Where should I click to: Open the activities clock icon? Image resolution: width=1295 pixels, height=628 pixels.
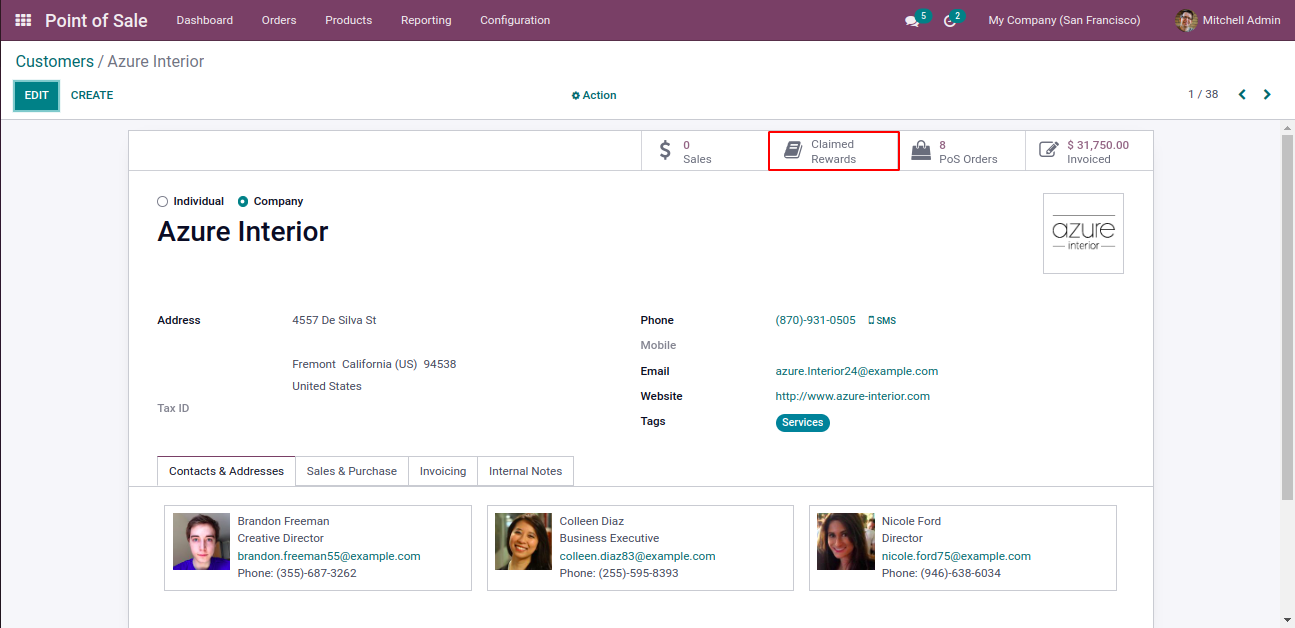point(950,21)
